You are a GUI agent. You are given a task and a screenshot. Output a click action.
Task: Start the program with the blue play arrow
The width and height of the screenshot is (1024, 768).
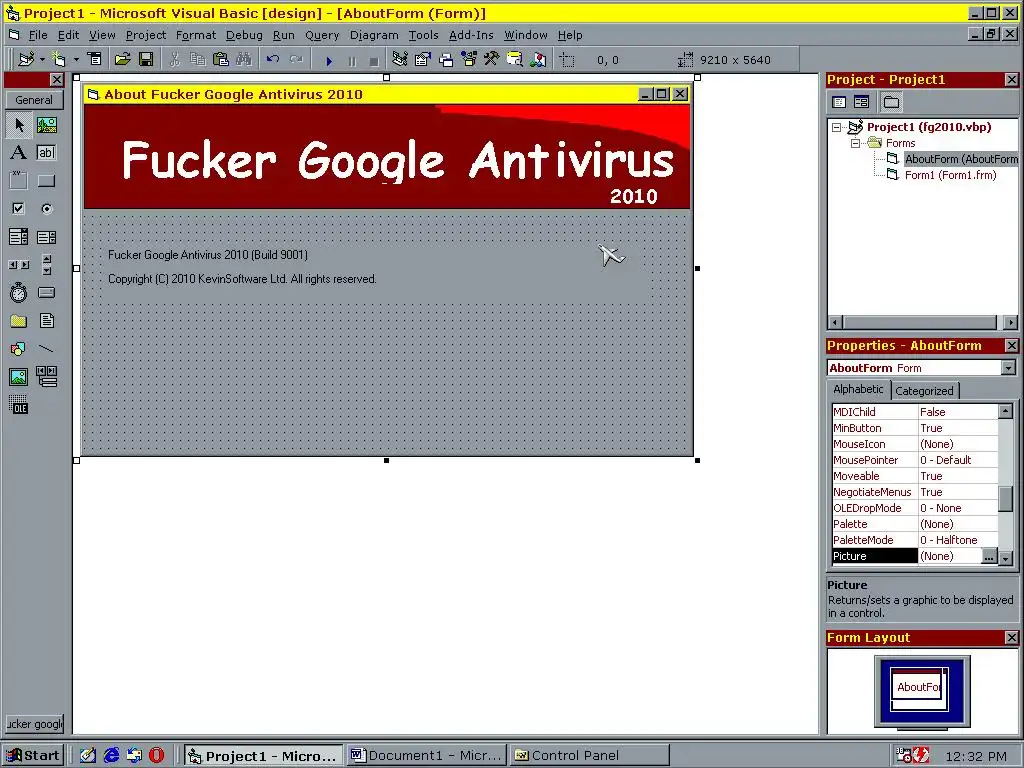pyautogui.click(x=329, y=61)
